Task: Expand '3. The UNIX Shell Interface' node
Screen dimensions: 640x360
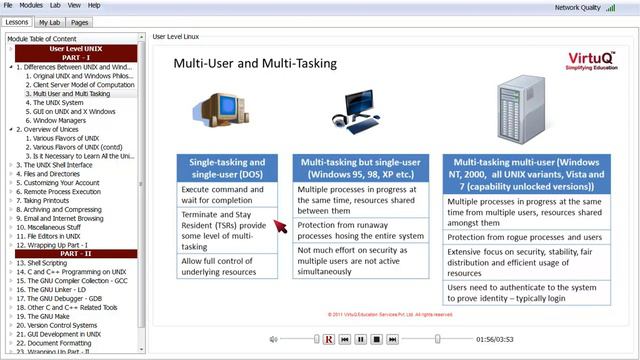Action: 11,165
